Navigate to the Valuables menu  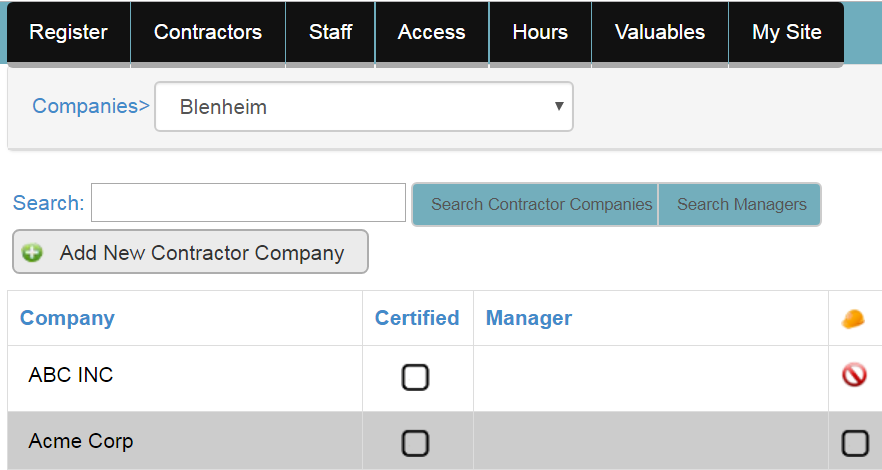pos(660,32)
